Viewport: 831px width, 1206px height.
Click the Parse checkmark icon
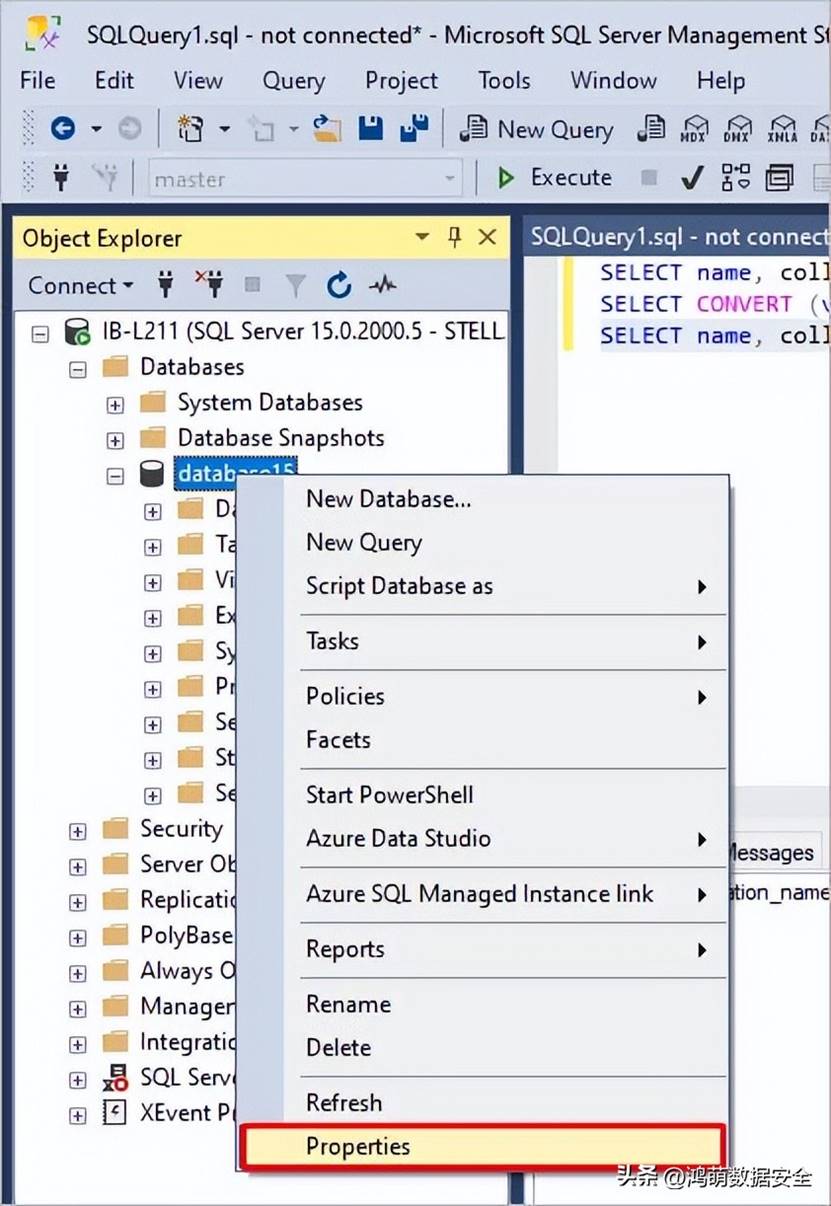pyautogui.click(x=692, y=178)
